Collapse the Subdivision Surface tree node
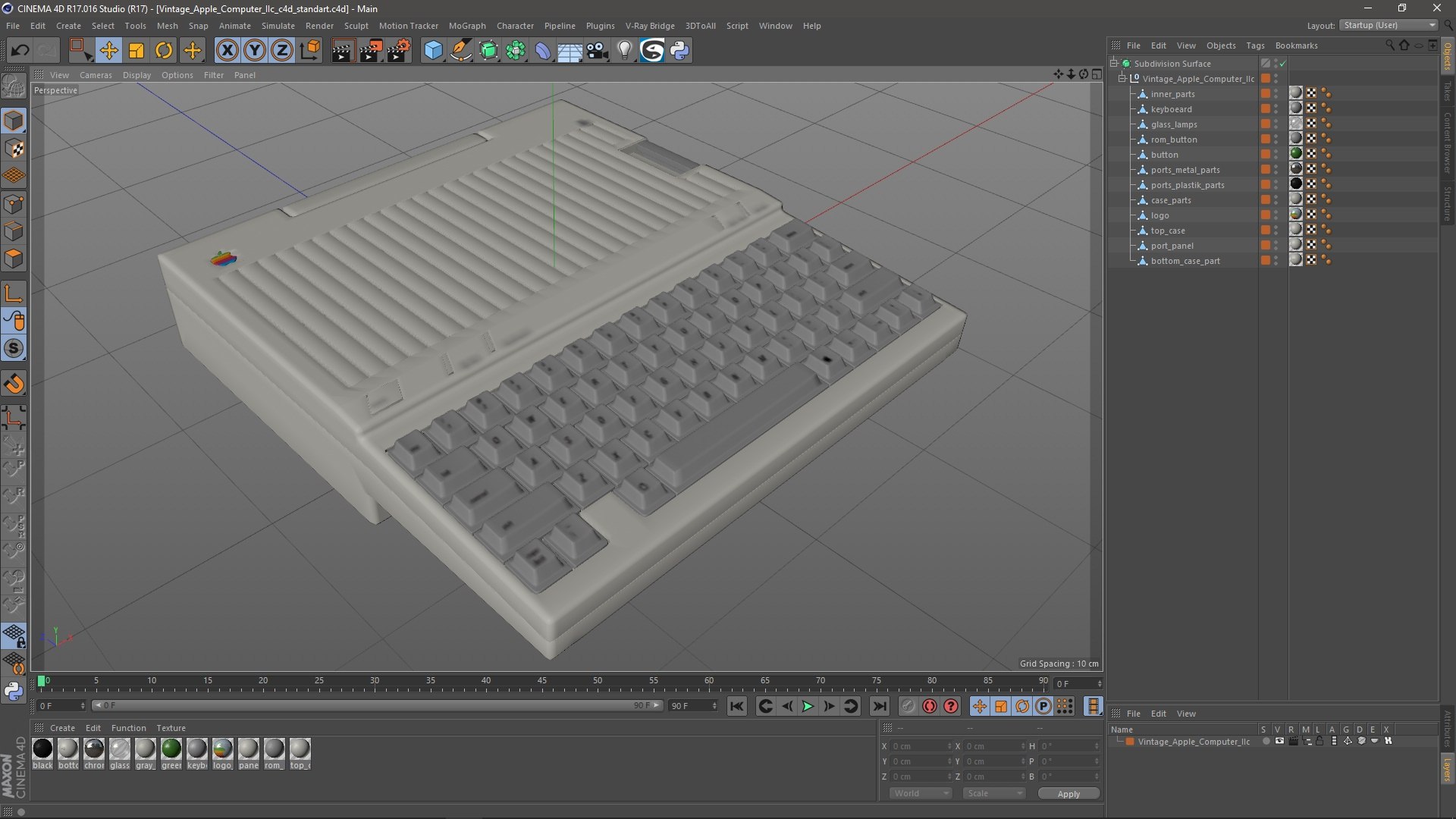The image size is (1456, 819). [x=1114, y=64]
